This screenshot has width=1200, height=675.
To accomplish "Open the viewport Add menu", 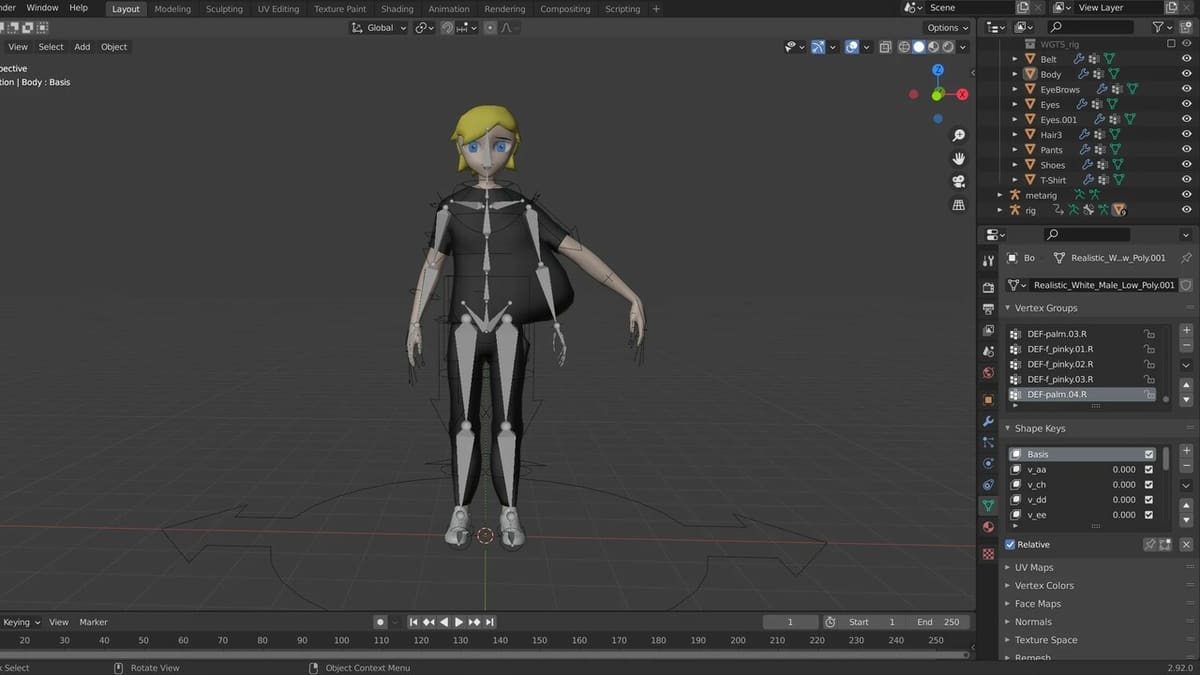I will point(82,47).
